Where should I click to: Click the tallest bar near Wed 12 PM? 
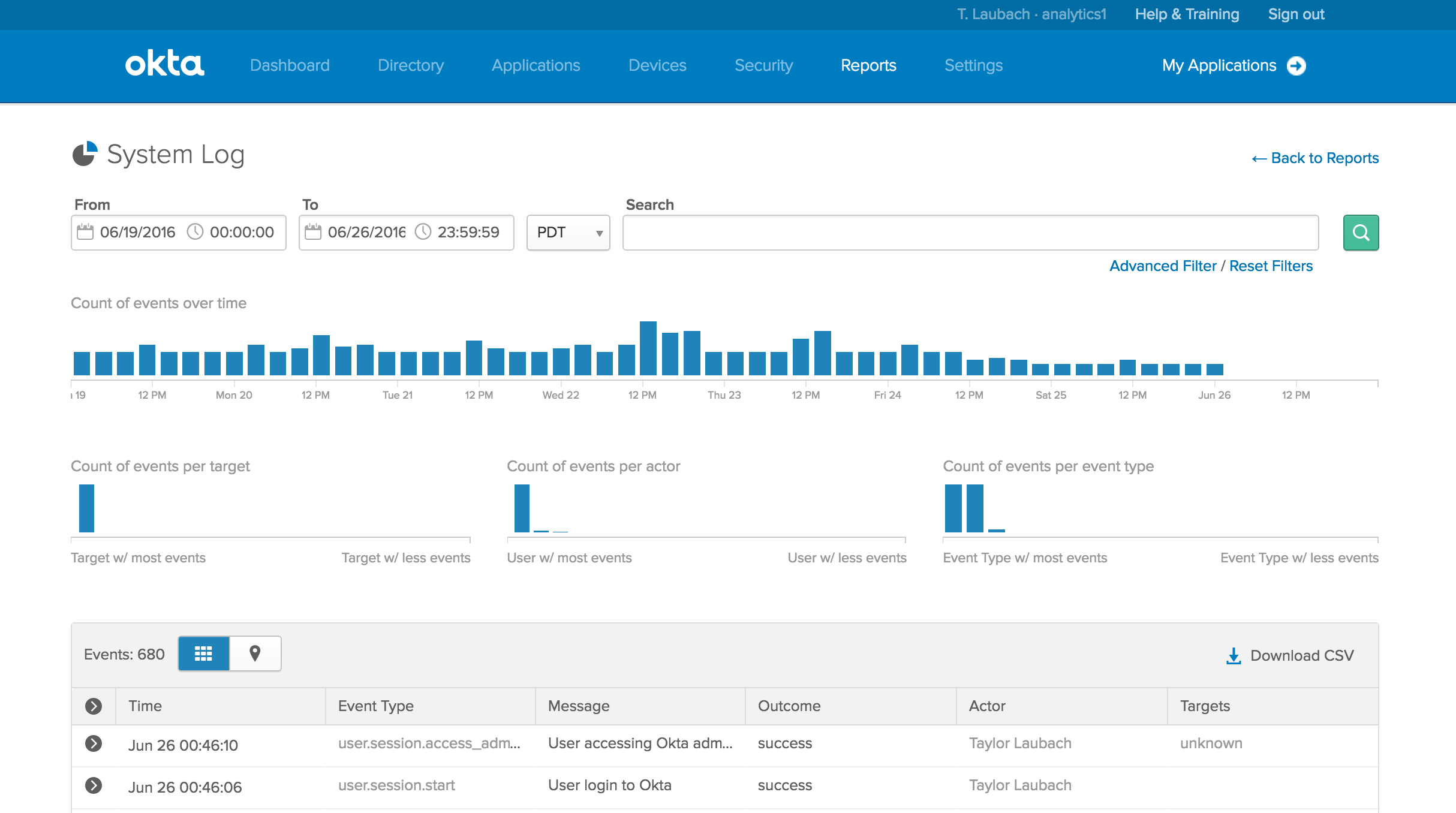[x=648, y=348]
